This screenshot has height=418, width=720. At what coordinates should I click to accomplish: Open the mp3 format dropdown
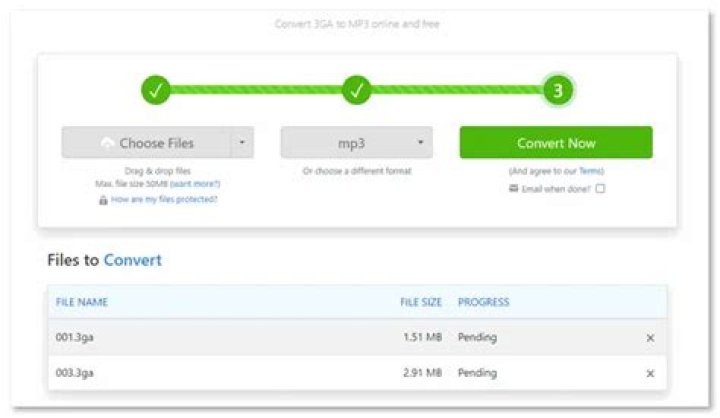click(x=356, y=143)
